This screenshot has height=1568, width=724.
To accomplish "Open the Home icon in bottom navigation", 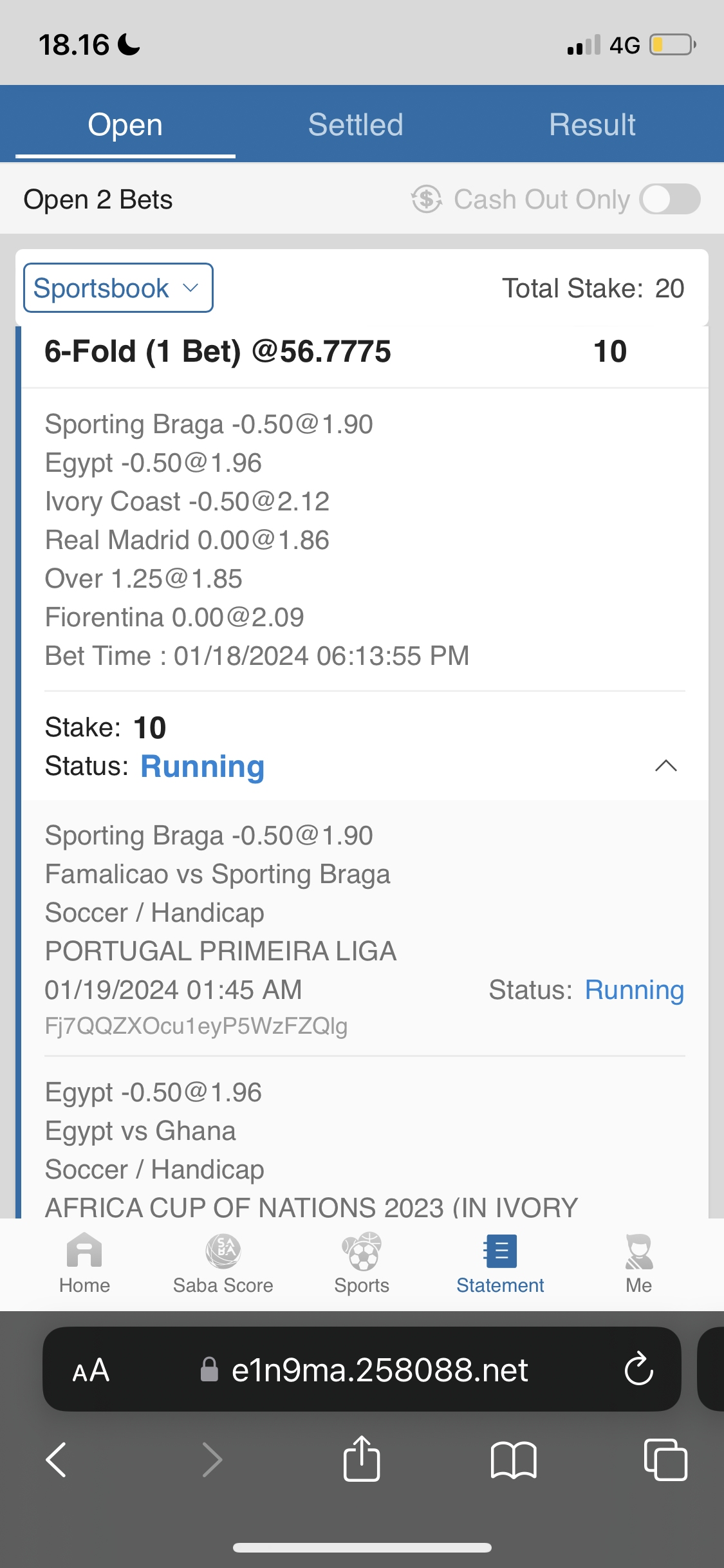I will point(84,1252).
